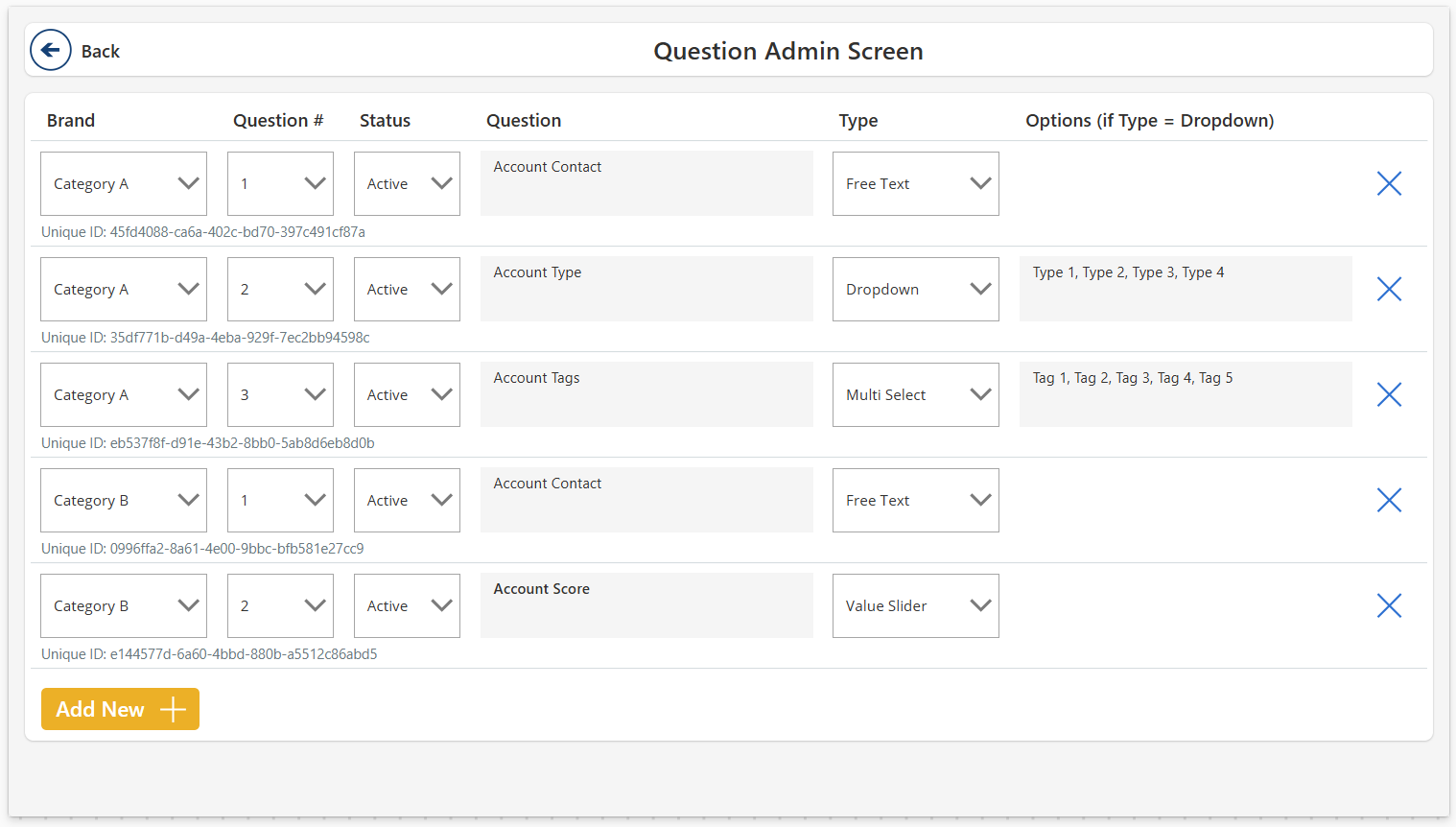Remove the Account Tags question
Viewport: 1456px width, 827px height.
[x=1389, y=394]
